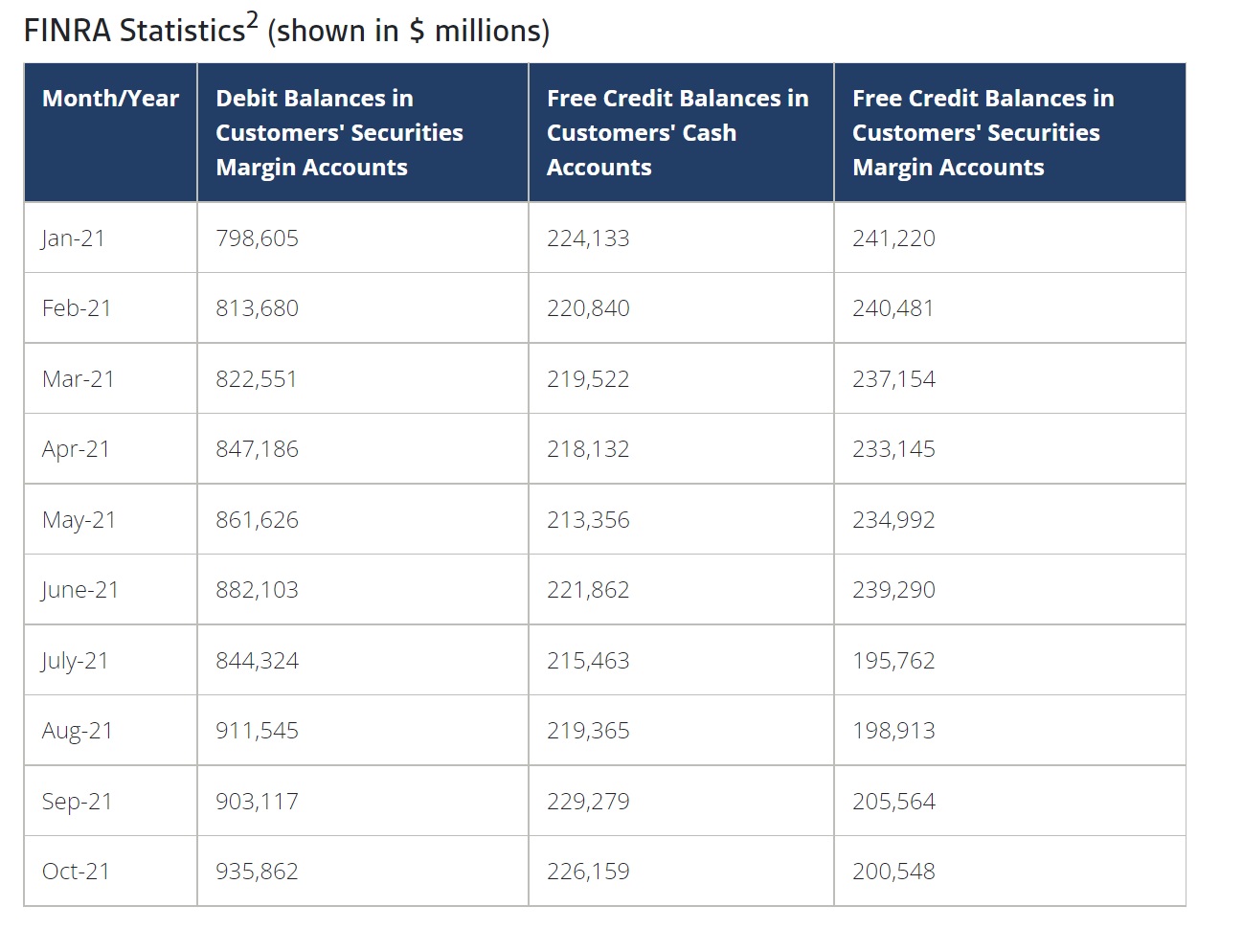Click the Month/Year column header
Image resolution: width=1243 pixels, height=952 pixels.
pyautogui.click(x=110, y=99)
